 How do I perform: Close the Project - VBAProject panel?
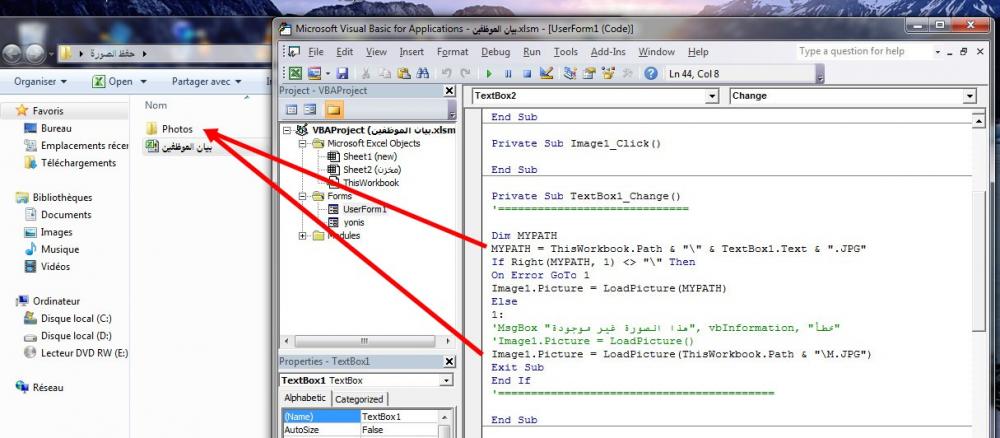[450, 91]
